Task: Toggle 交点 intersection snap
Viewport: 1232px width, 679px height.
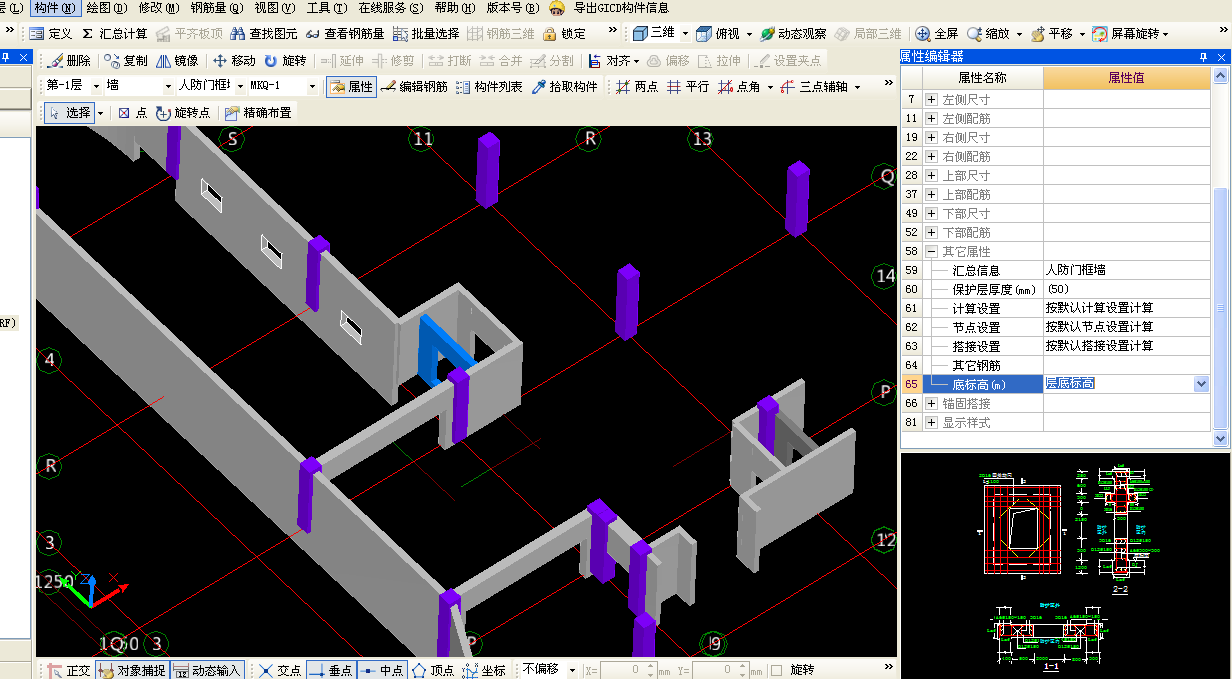Action: (279, 670)
